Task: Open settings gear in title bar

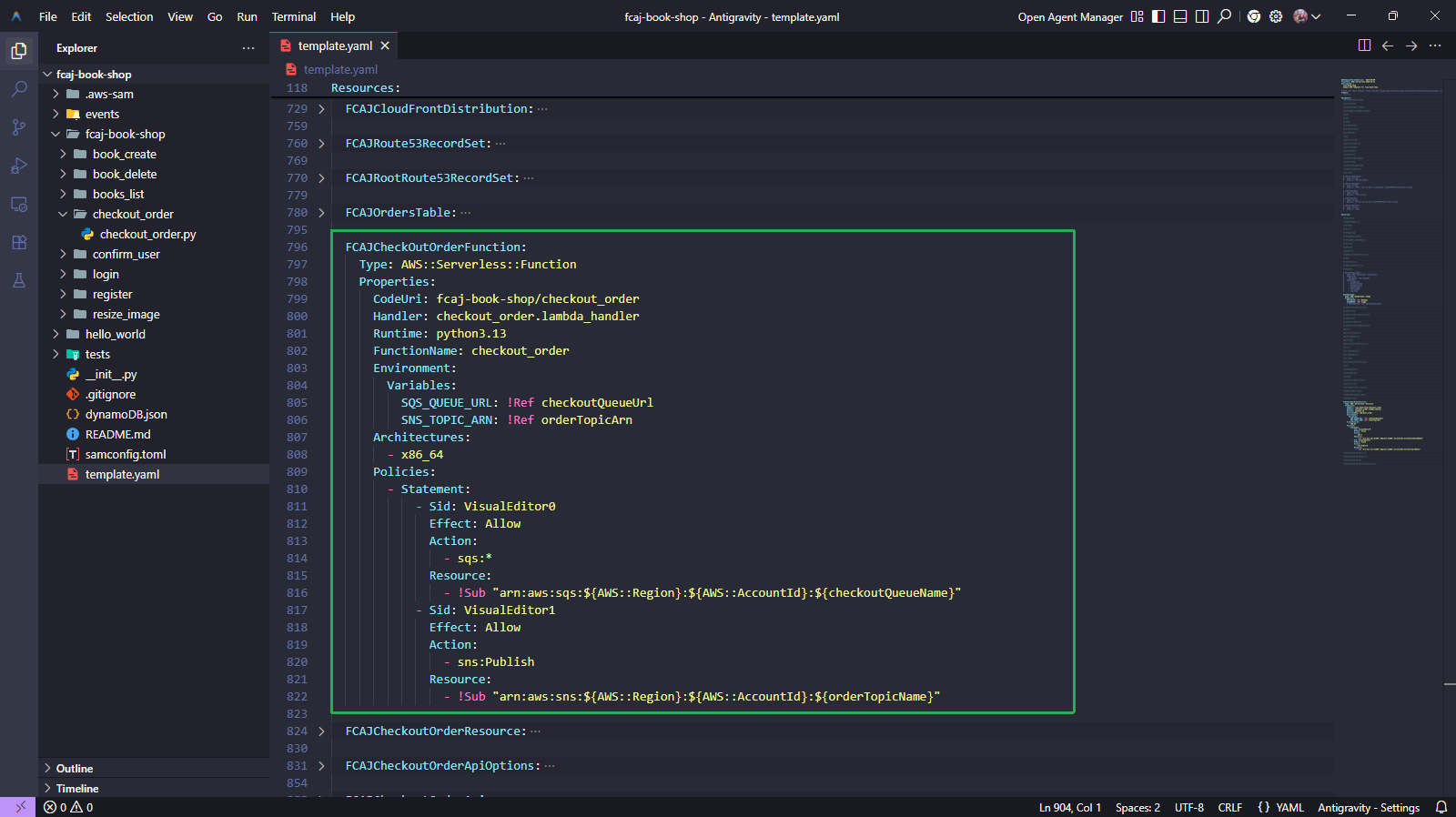Action: coord(1276,16)
